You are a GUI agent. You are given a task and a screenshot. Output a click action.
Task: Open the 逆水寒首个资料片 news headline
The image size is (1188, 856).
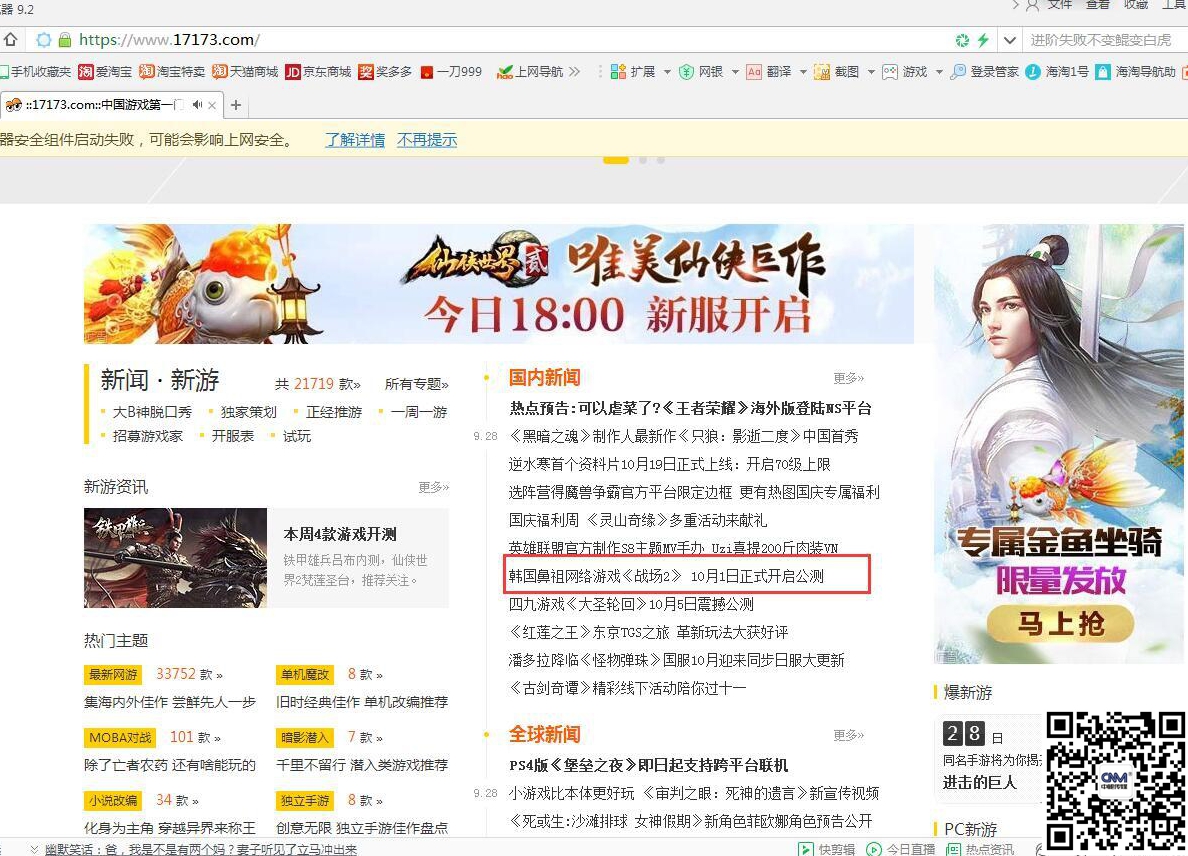click(669, 464)
